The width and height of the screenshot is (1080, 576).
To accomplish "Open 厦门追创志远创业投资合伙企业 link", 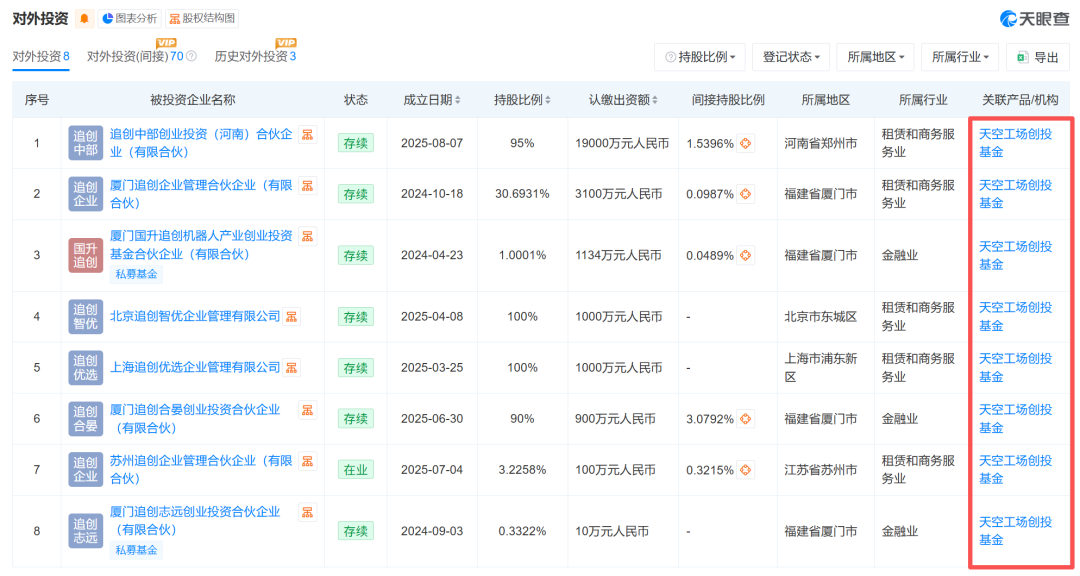I will pyautogui.click(x=195, y=521).
